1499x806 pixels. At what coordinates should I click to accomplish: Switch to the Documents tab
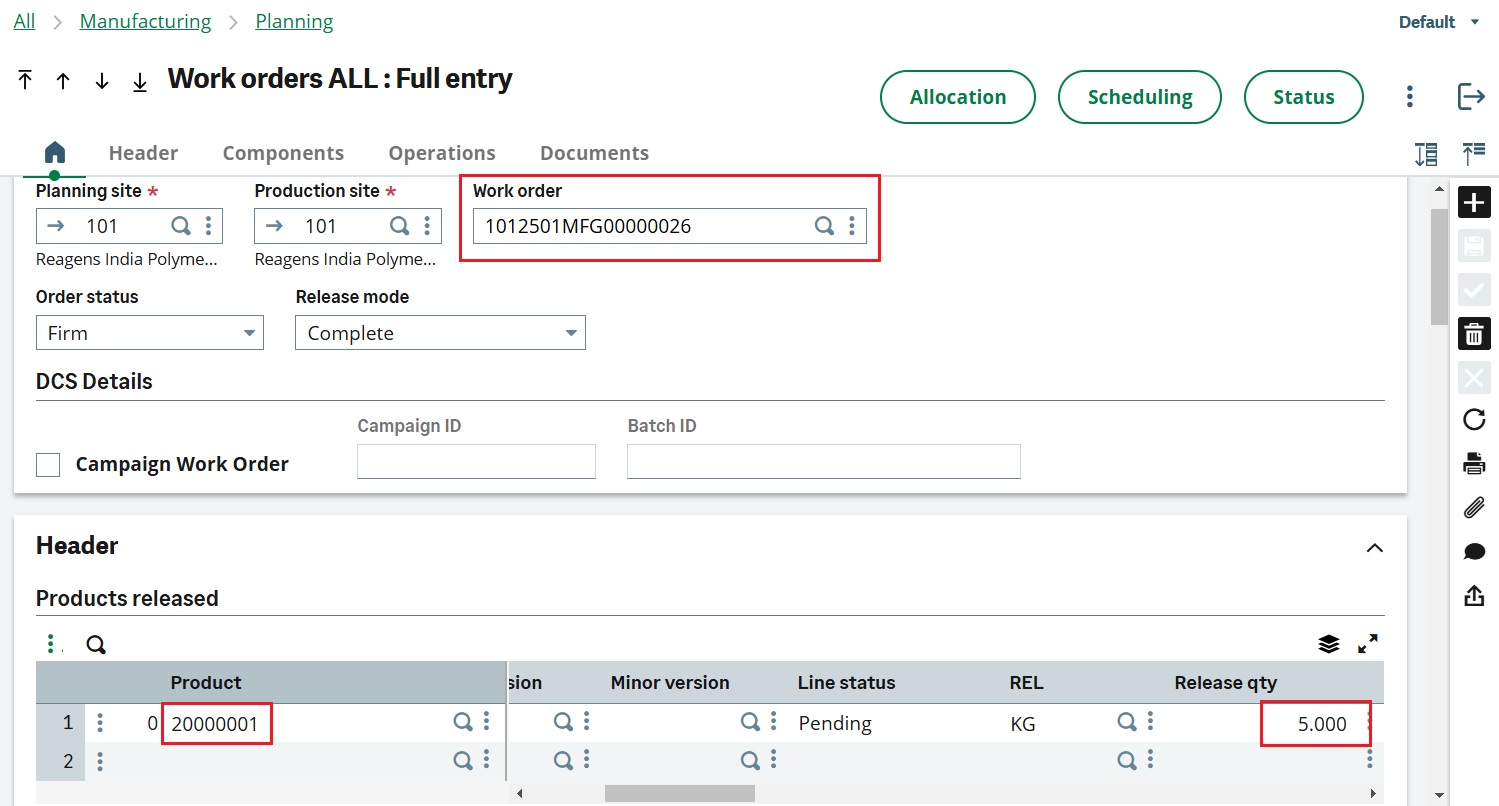pos(594,153)
